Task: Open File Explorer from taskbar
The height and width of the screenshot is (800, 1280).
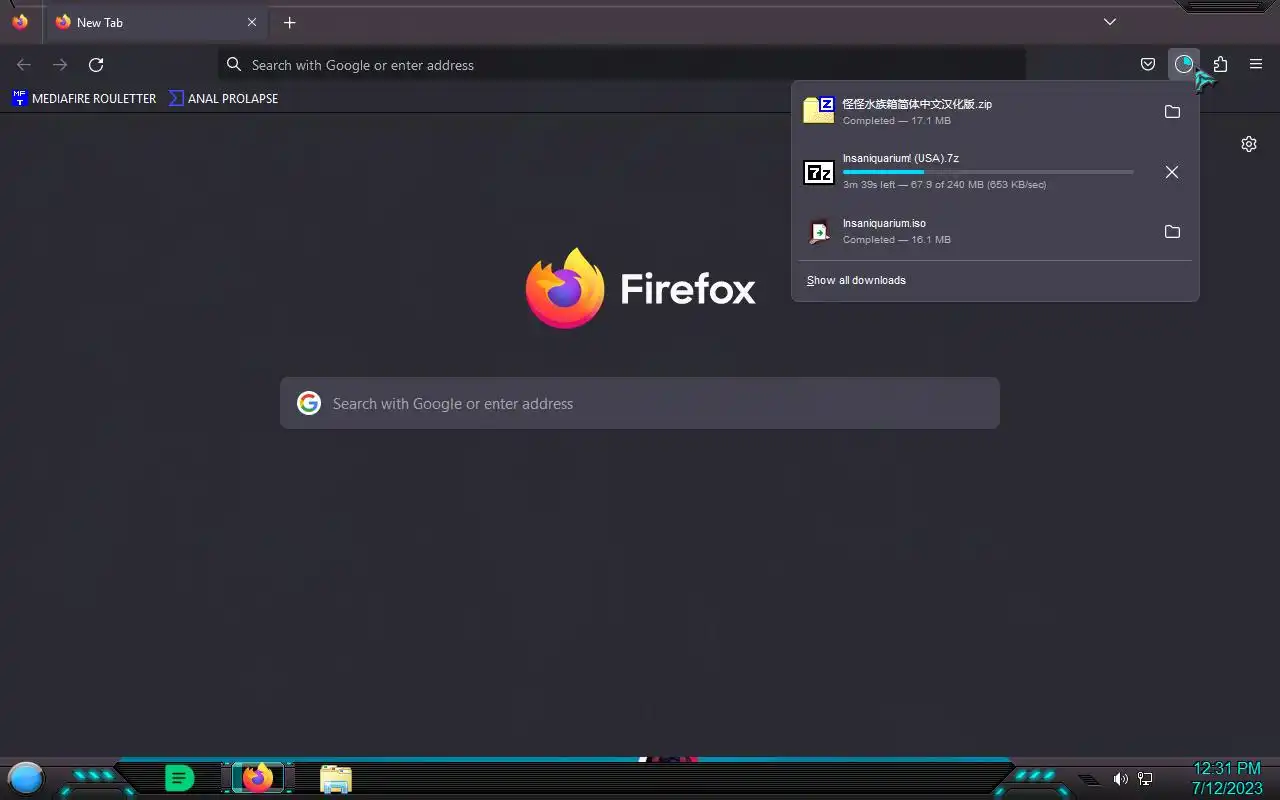Action: click(336, 778)
